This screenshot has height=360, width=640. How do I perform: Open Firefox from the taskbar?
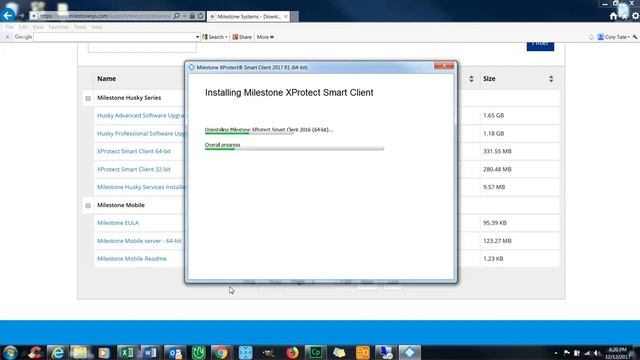pyautogui.click(x=292, y=353)
